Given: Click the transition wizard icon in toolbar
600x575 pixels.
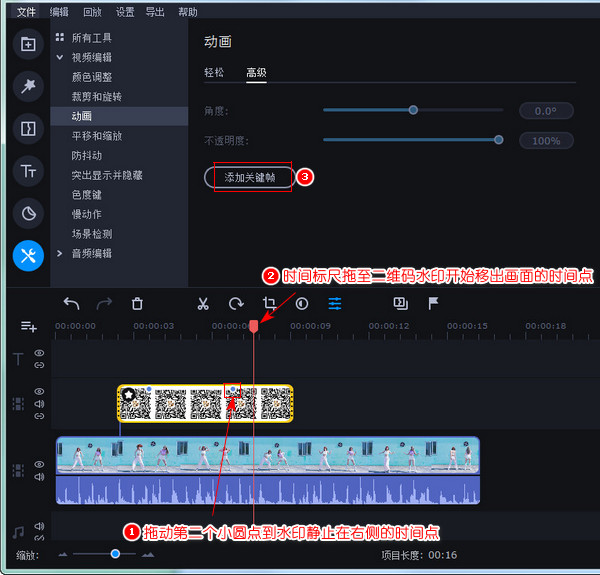Looking at the screenshot, I should click(401, 304).
